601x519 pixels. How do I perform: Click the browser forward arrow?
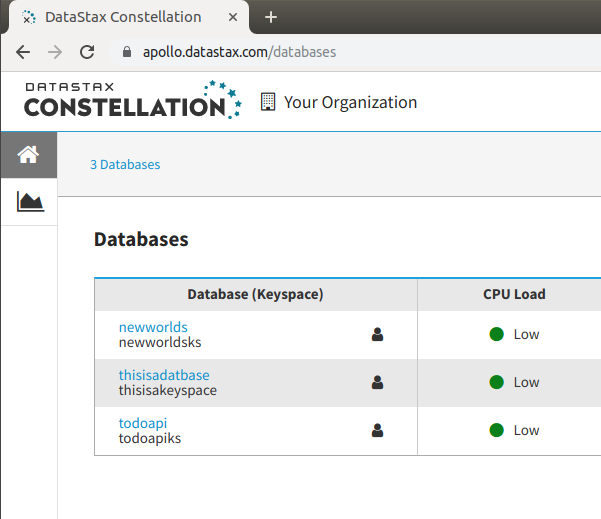coord(55,52)
